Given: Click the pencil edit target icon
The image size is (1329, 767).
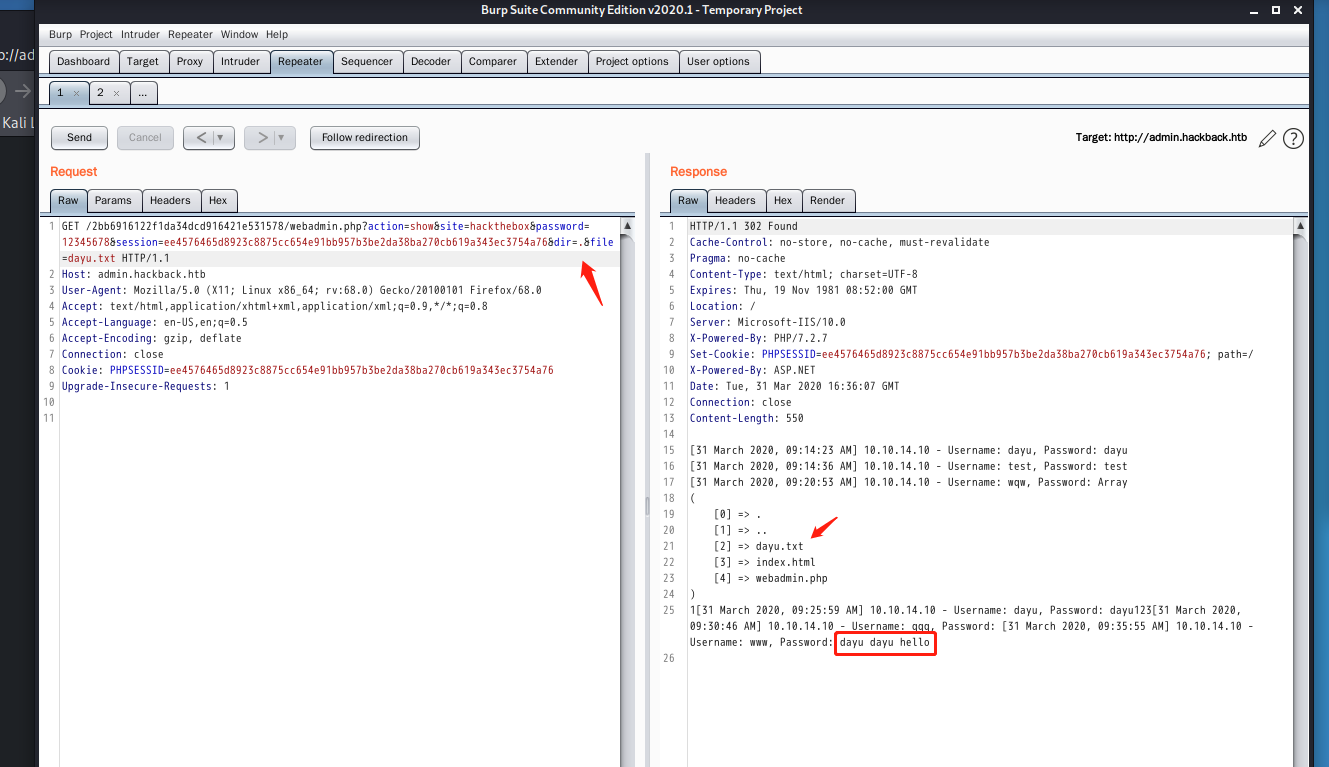Looking at the screenshot, I should click(1267, 138).
